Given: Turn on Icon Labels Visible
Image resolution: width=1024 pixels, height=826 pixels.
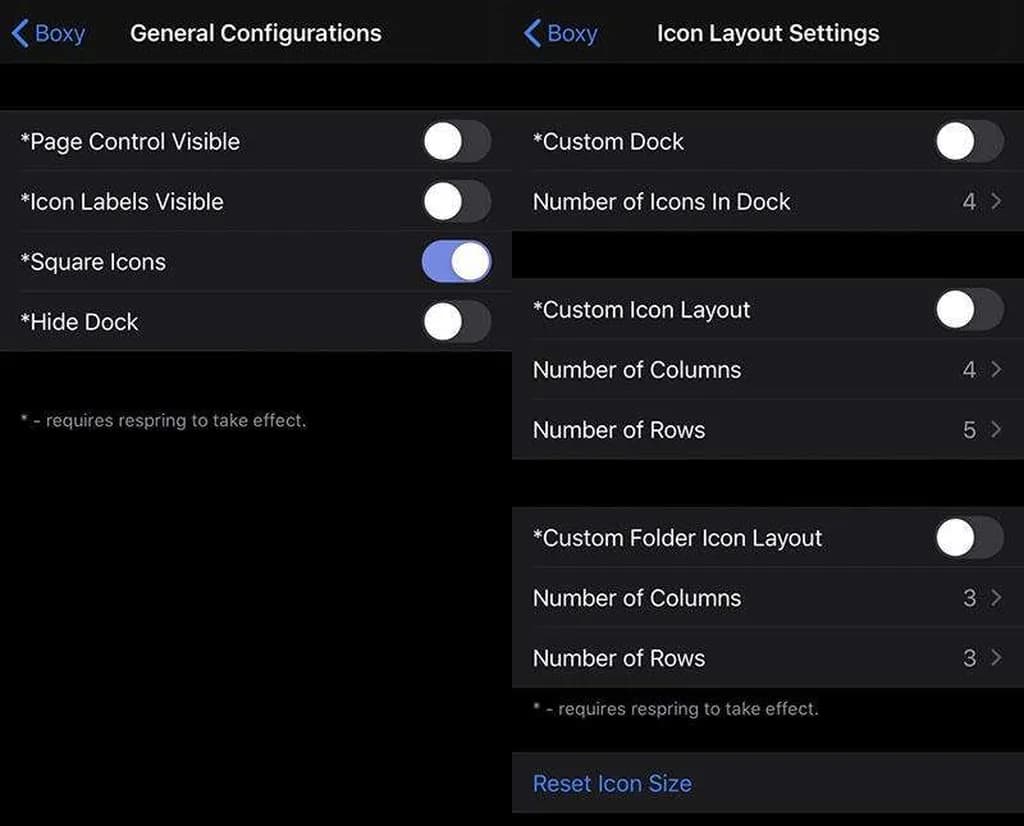Looking at the screenshot, I should pyautogui.click(x=456, y=202).
